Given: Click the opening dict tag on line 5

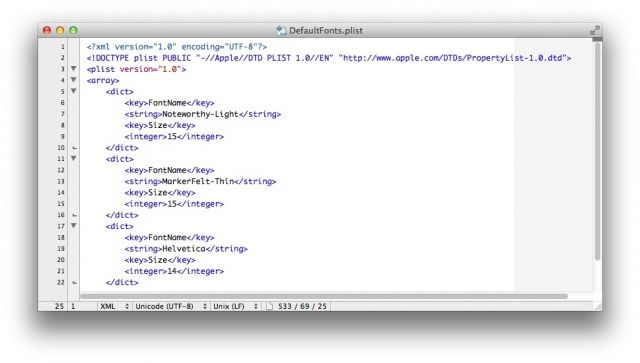Looking at the screenshot, I should 120,91.
